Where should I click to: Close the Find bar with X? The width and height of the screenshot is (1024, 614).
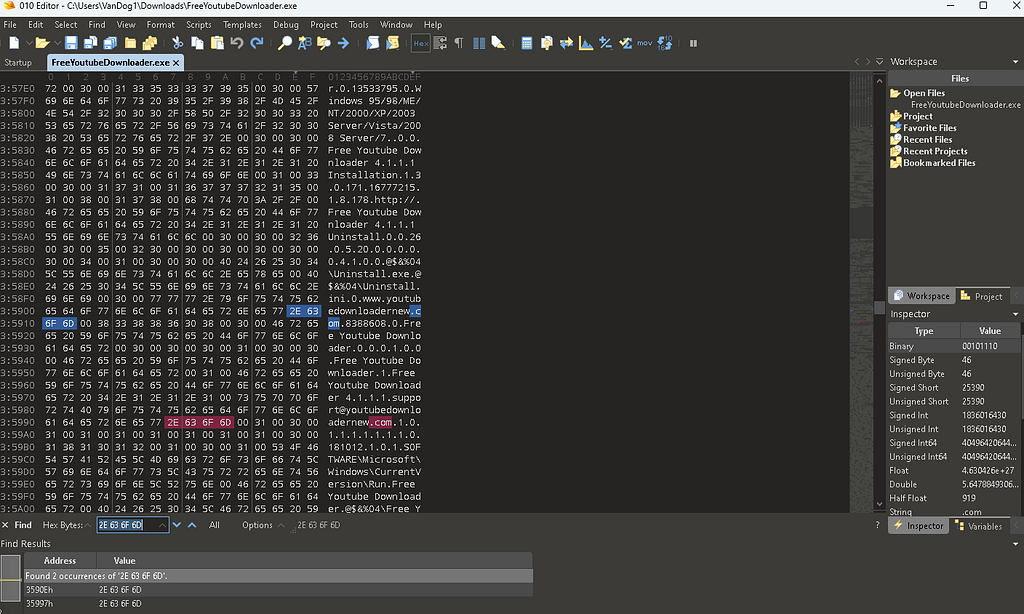(5, 525)
